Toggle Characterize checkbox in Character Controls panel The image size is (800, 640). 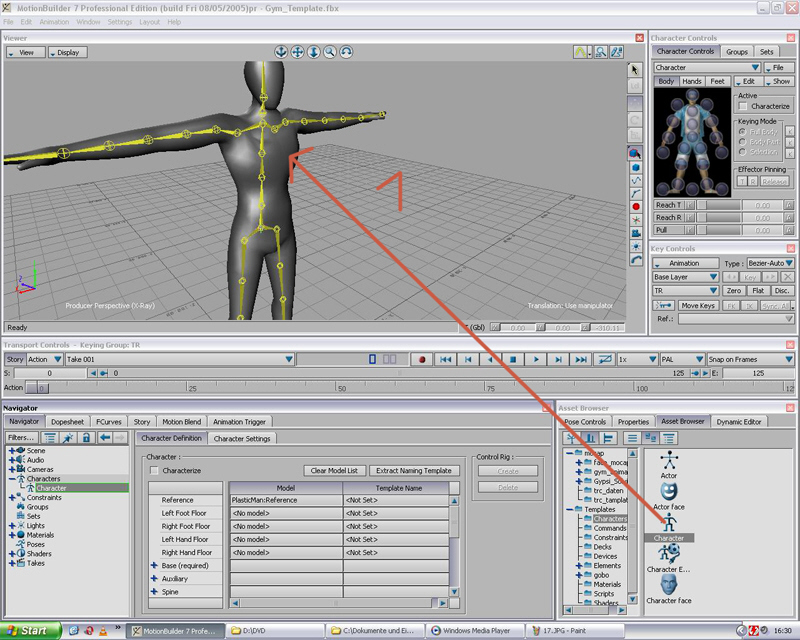pos(742,106)
